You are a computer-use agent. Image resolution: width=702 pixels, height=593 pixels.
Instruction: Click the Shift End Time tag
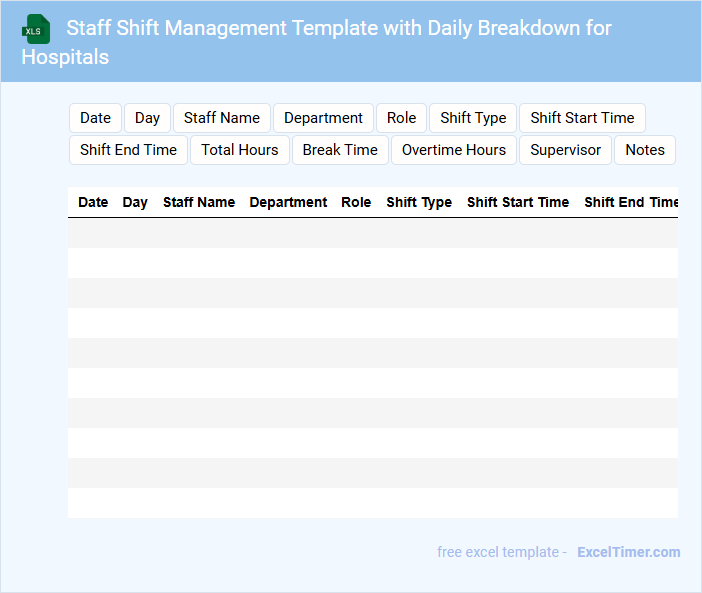[x=128, y=150]
